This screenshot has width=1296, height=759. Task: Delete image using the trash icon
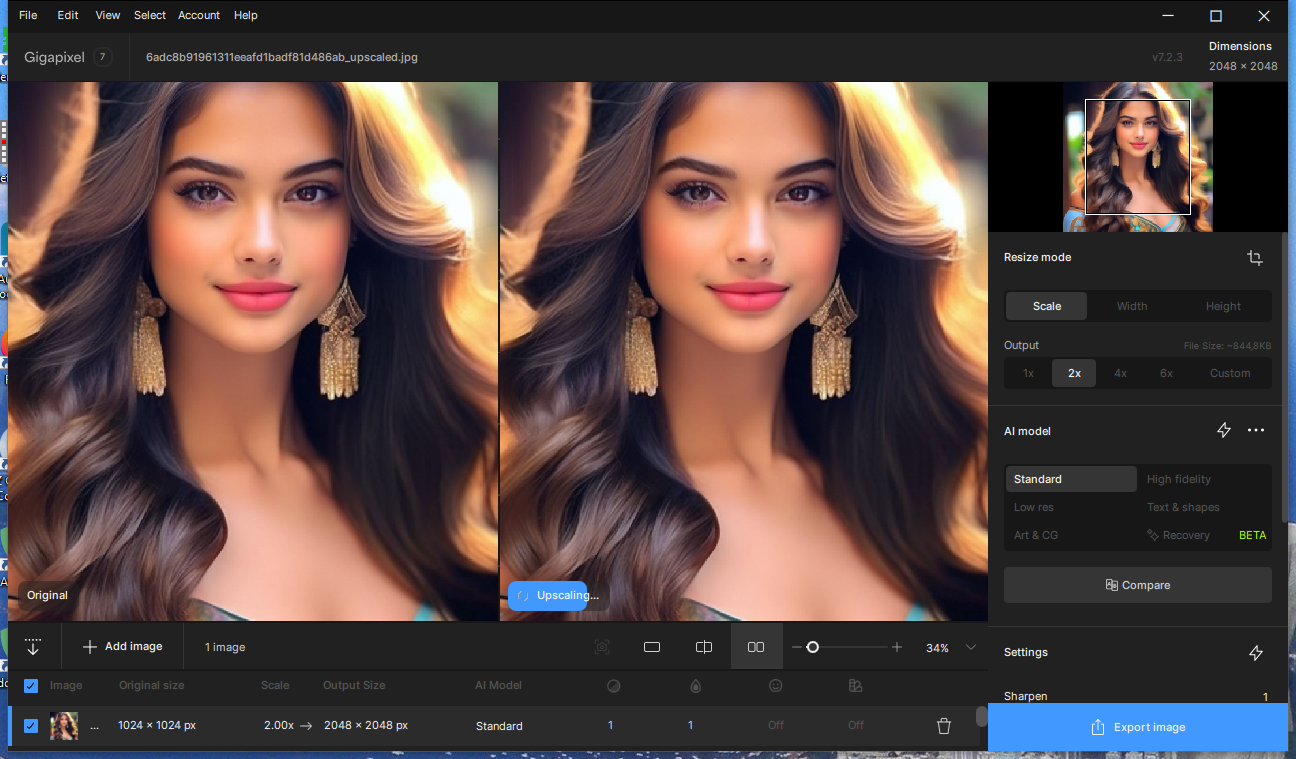pos(944,726)
